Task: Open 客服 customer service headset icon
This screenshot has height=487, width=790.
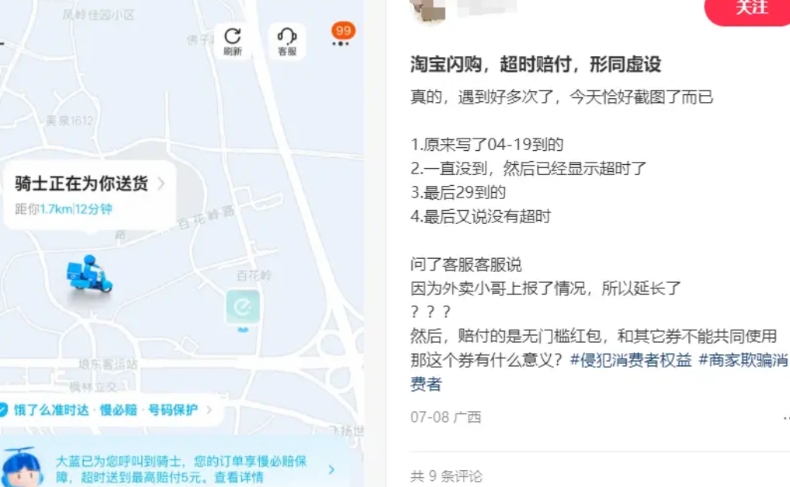Action: (287, 41)
